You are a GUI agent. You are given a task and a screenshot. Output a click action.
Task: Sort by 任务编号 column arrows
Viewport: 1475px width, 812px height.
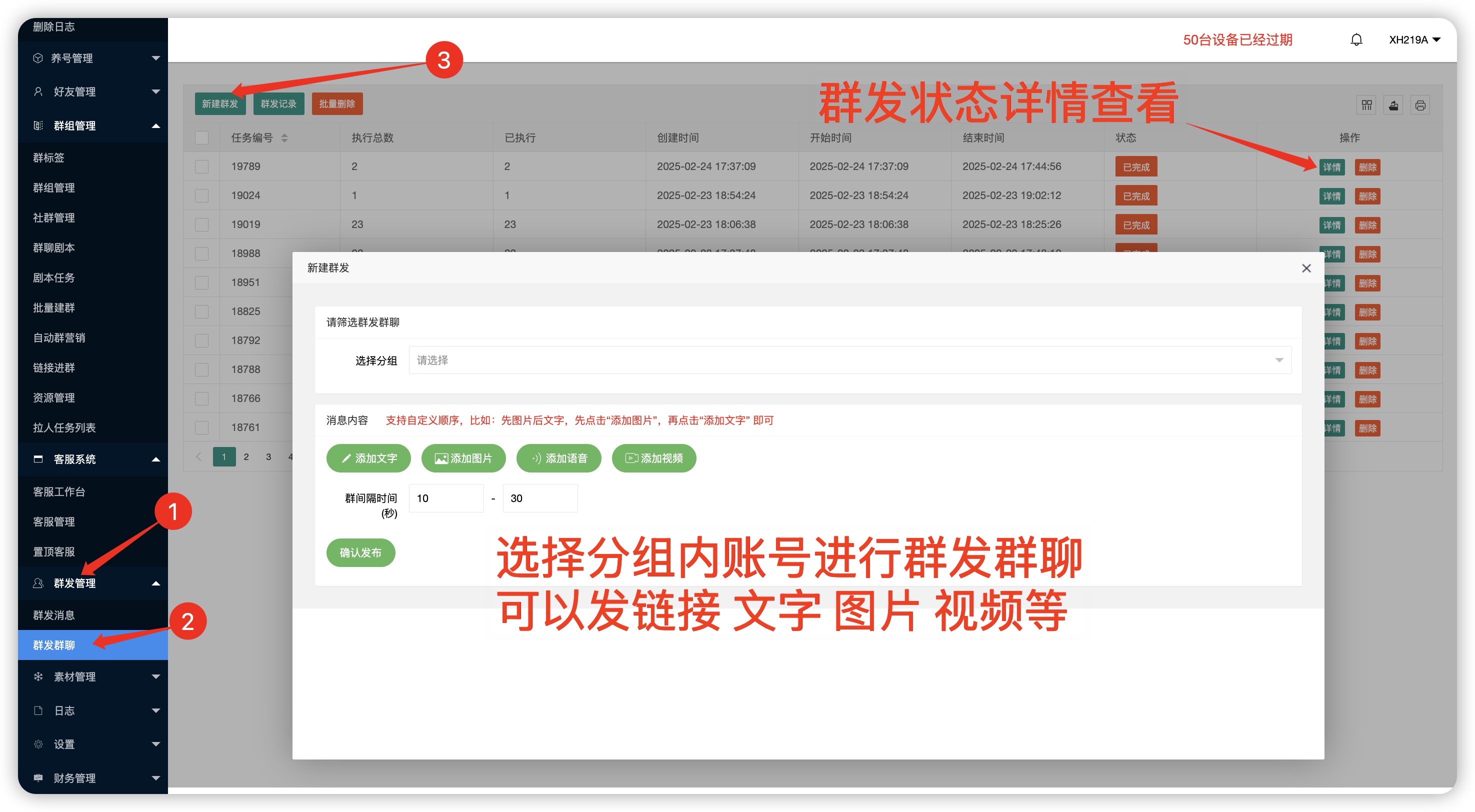coord(284,137)
